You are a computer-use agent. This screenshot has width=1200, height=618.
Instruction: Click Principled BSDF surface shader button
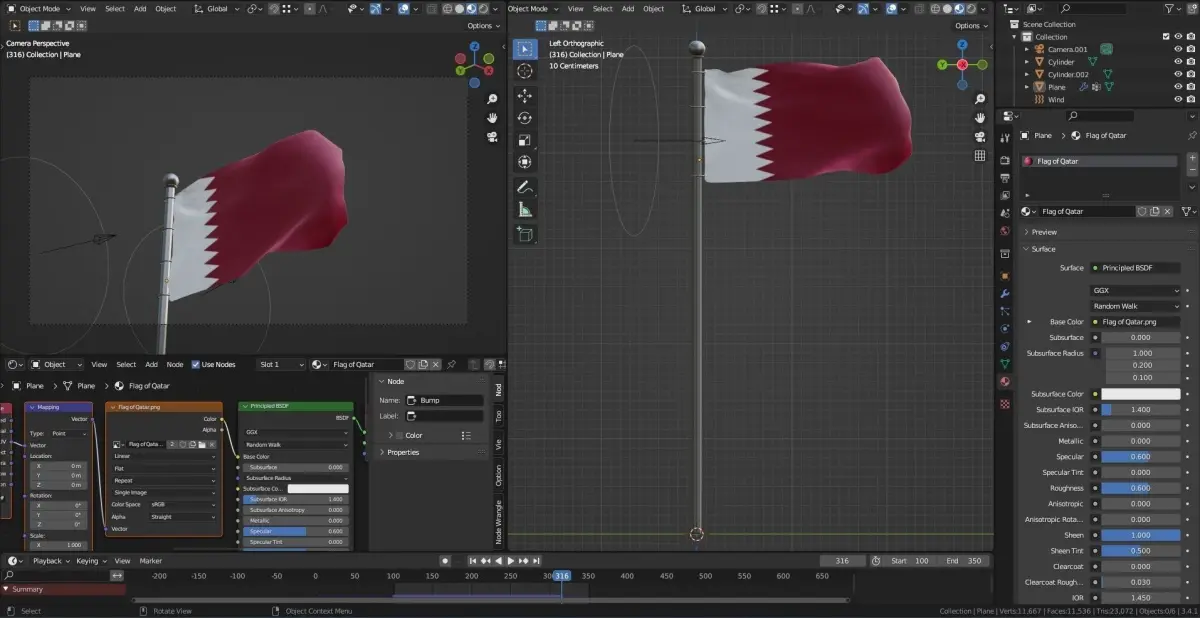pos(1136,268)
